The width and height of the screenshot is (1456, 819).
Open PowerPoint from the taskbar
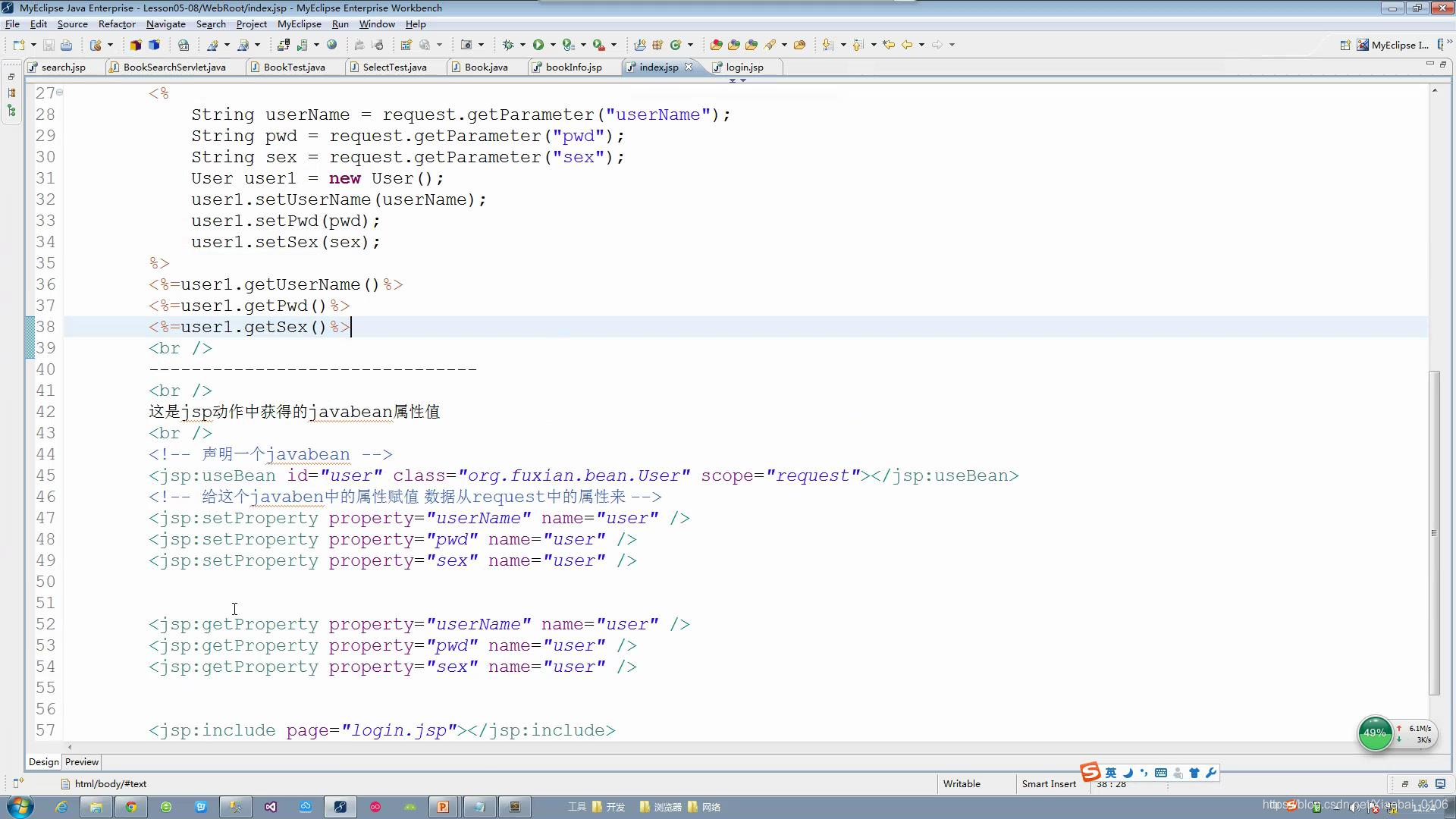click(443, 807)
